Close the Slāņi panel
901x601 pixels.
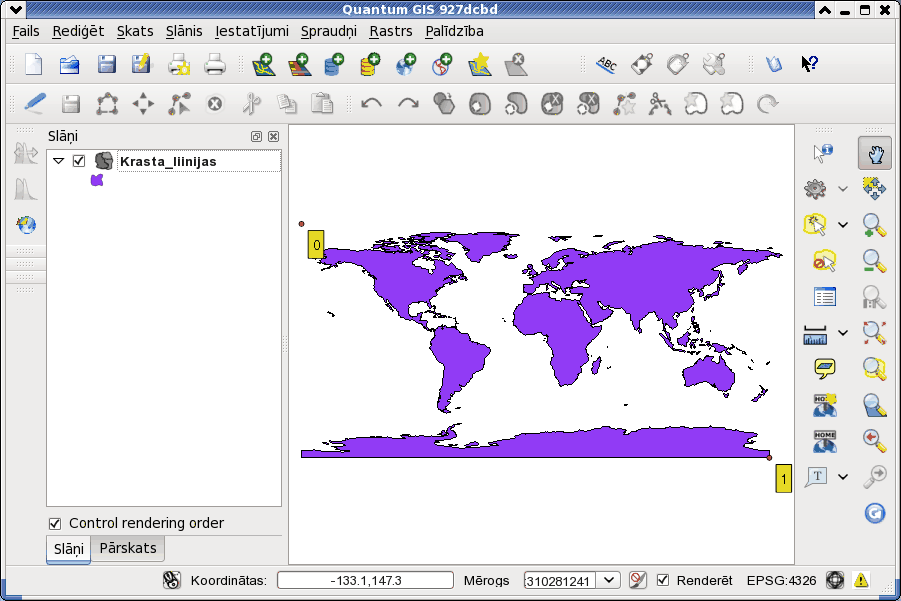coord(274,136)
